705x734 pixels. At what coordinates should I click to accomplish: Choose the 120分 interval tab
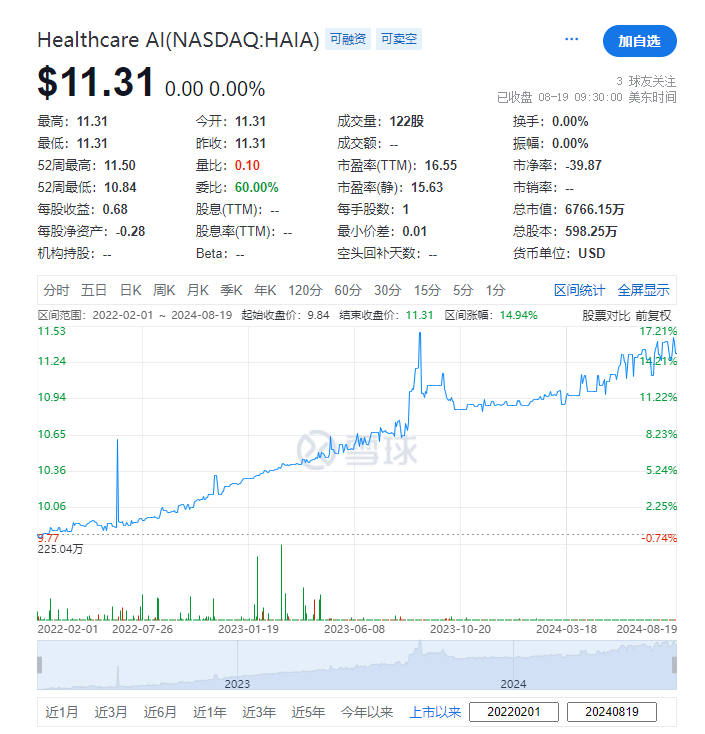click(305, 290)
